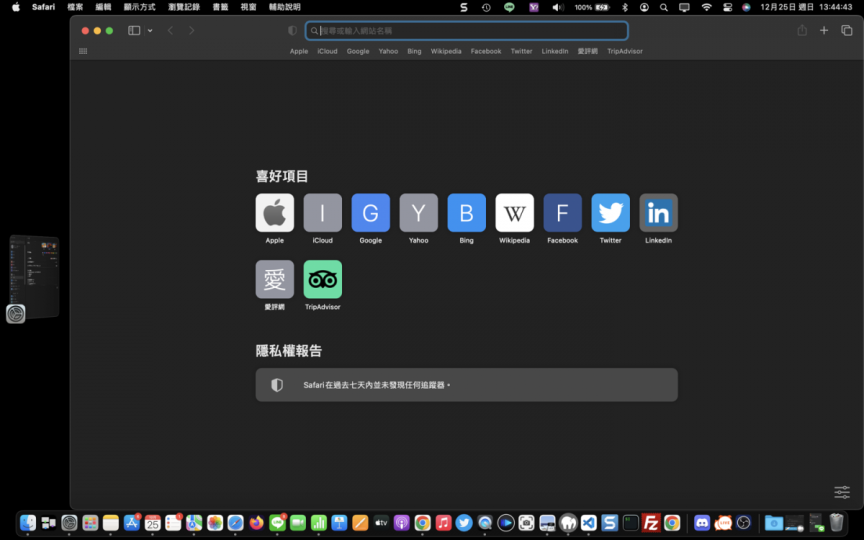The width and height of the screenshot is (864, 540).
Task: Focus the address and search field
Action: (x=467, y=31)
